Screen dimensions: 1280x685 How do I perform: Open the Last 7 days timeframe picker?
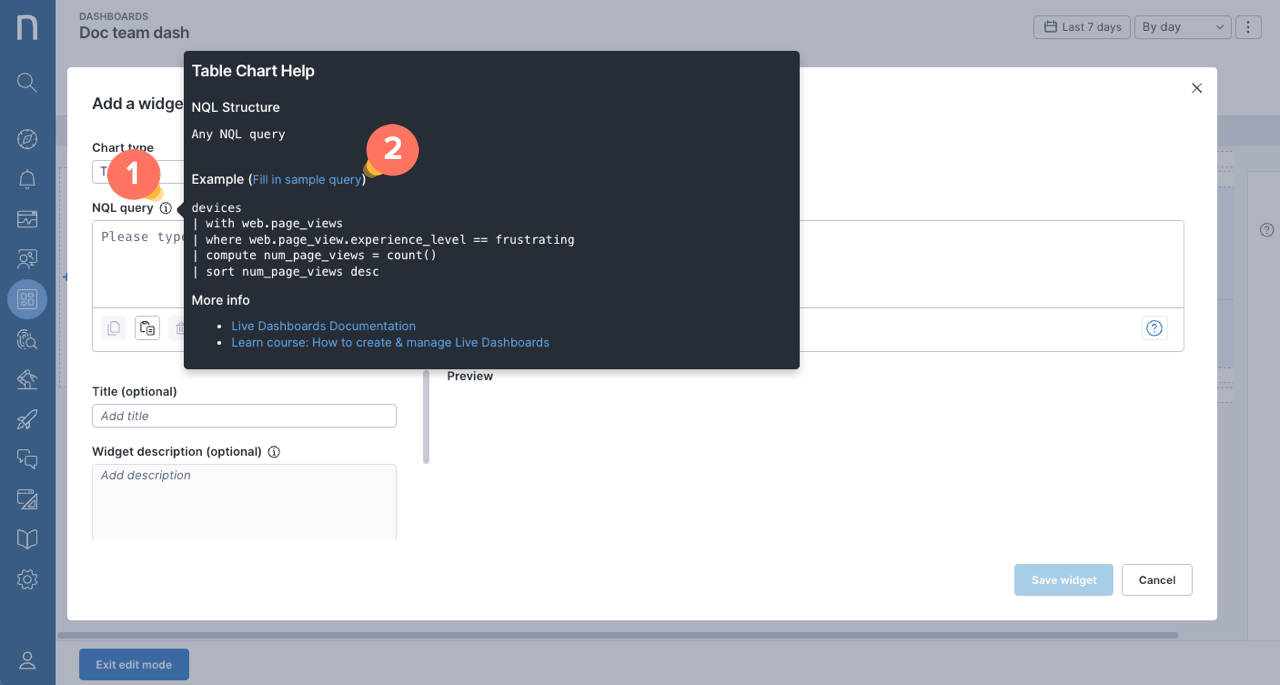click(1081, 27)
